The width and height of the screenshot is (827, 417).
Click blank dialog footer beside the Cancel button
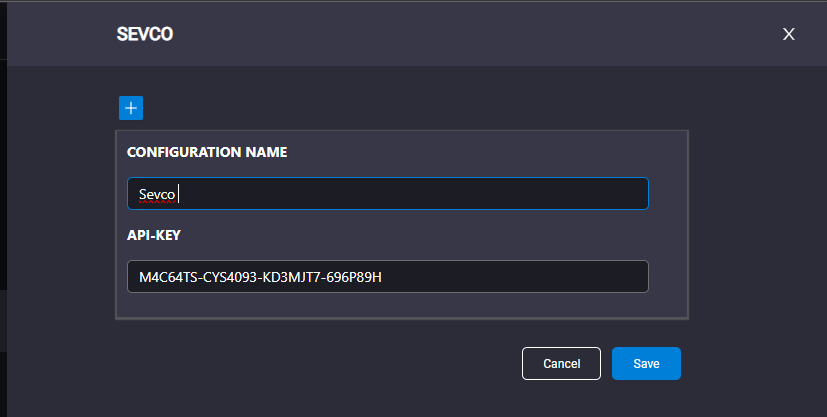tap(316, 363)
